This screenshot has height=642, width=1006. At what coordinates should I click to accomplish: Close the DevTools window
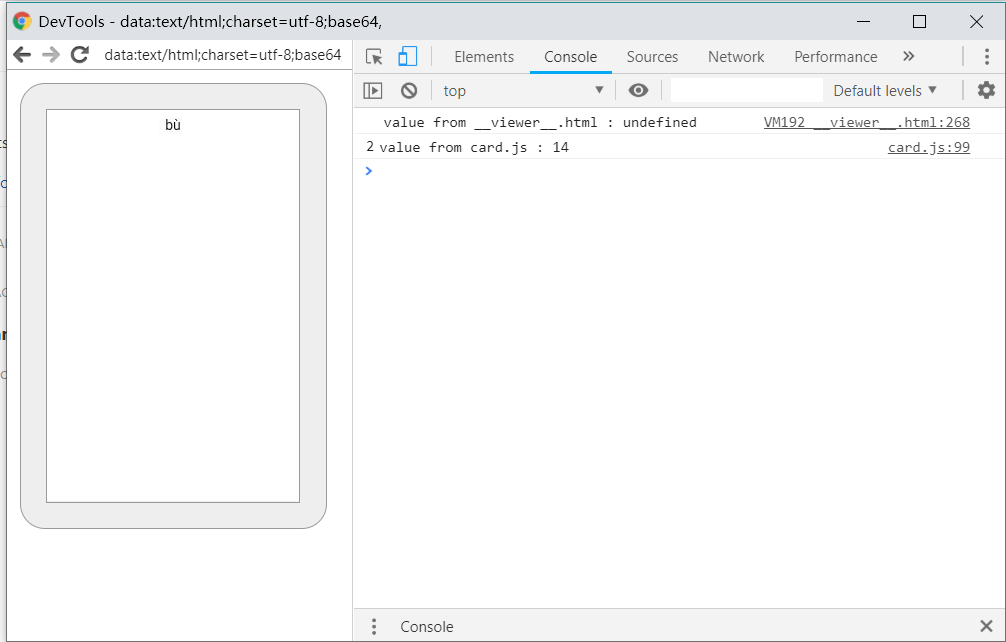click(x=976, y=21)
